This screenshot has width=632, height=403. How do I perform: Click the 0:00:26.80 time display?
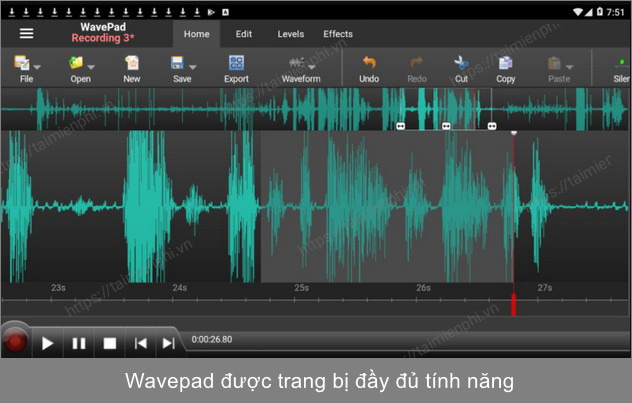pos(212,339)
